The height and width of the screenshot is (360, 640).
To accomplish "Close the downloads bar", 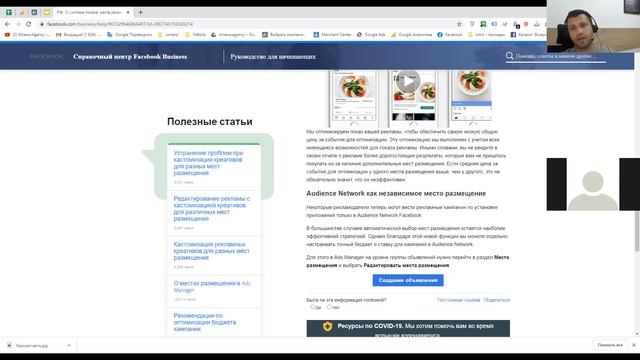I will [634, 345].
